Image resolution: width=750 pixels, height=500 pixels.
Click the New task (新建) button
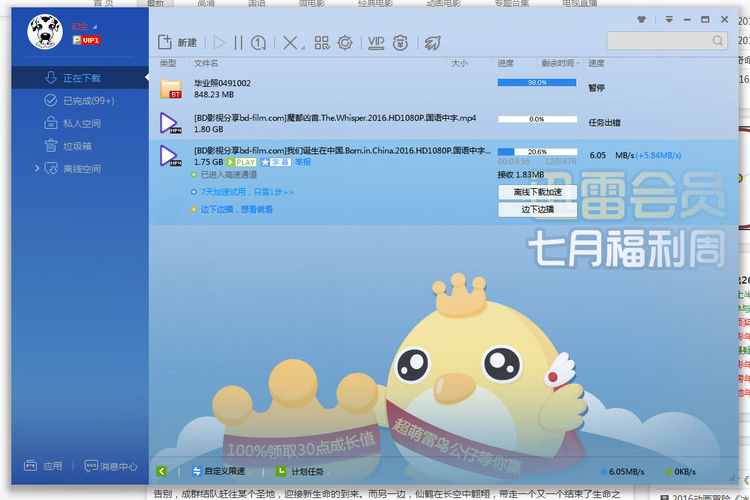click(x=178, y=42)
